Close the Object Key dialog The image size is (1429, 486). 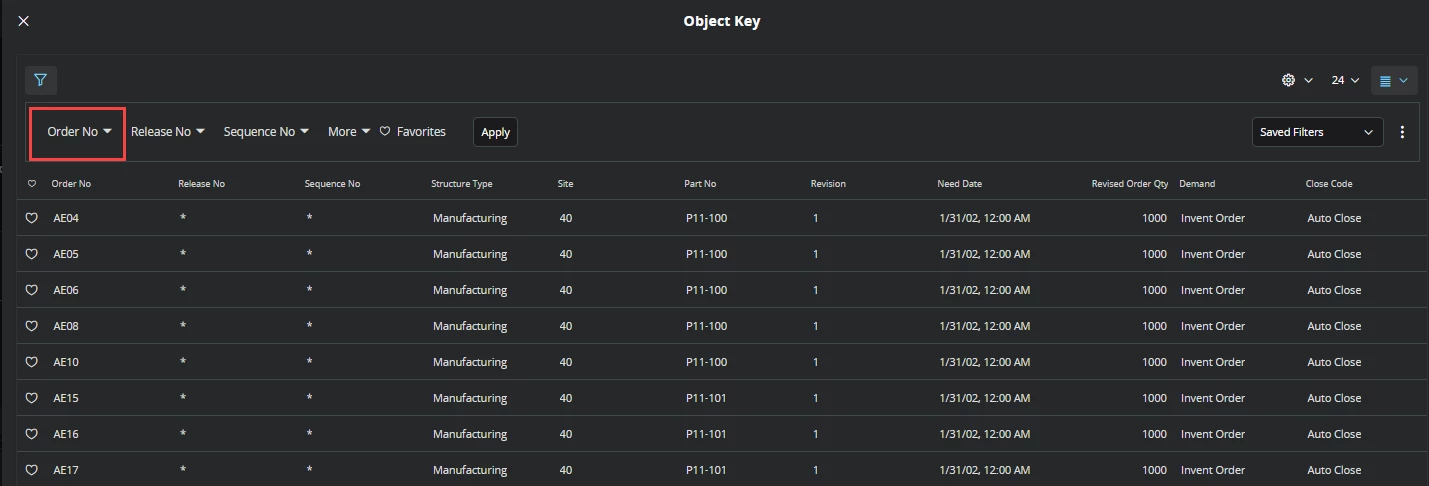(24, 21)
